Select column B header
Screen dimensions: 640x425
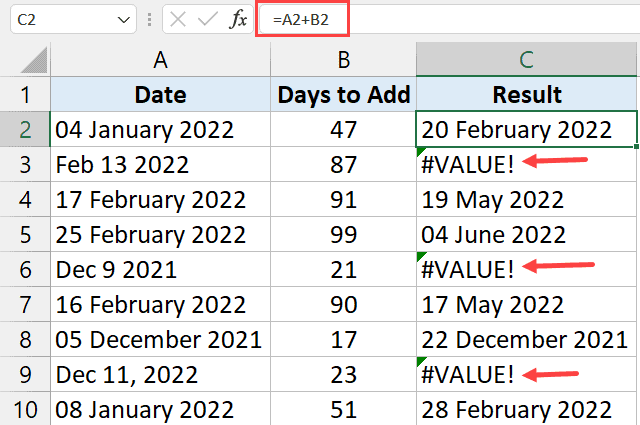(343, 60)
